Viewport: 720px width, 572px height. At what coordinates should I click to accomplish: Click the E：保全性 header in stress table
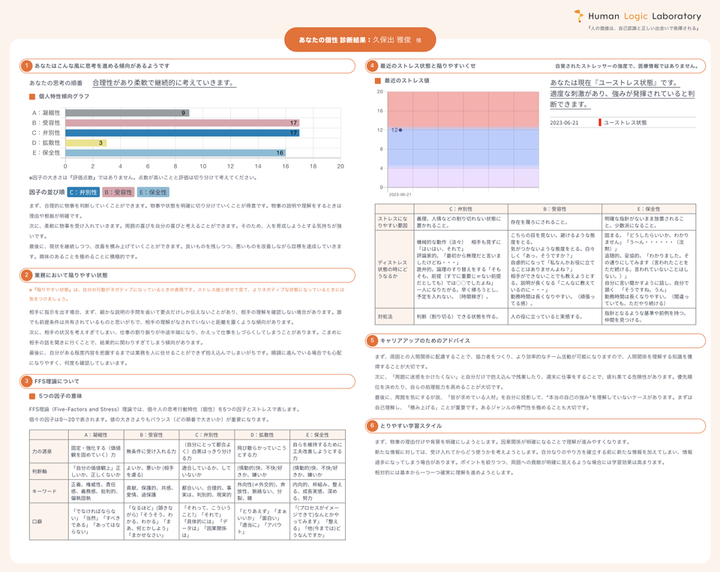649,209
